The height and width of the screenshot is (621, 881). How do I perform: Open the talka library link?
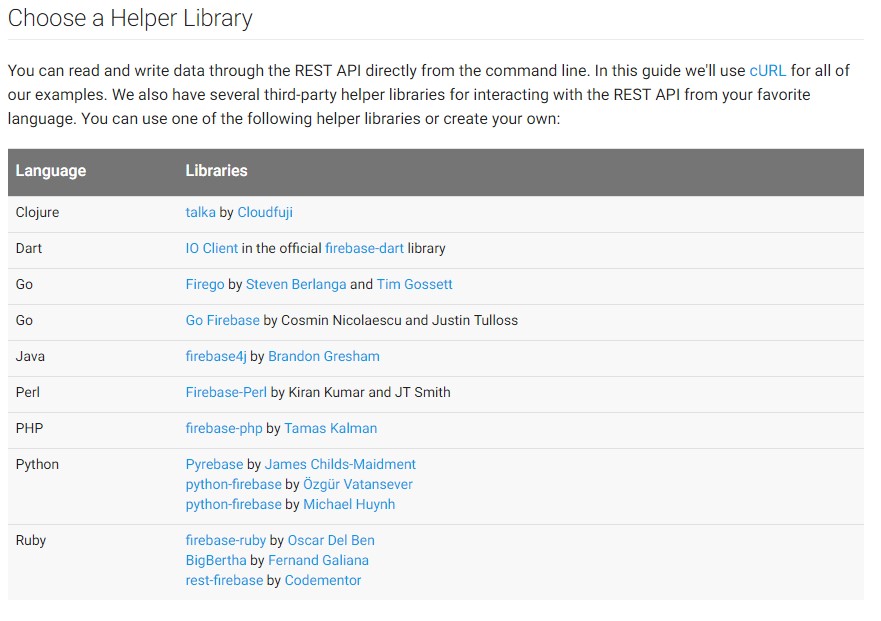[x=201, y=212]
